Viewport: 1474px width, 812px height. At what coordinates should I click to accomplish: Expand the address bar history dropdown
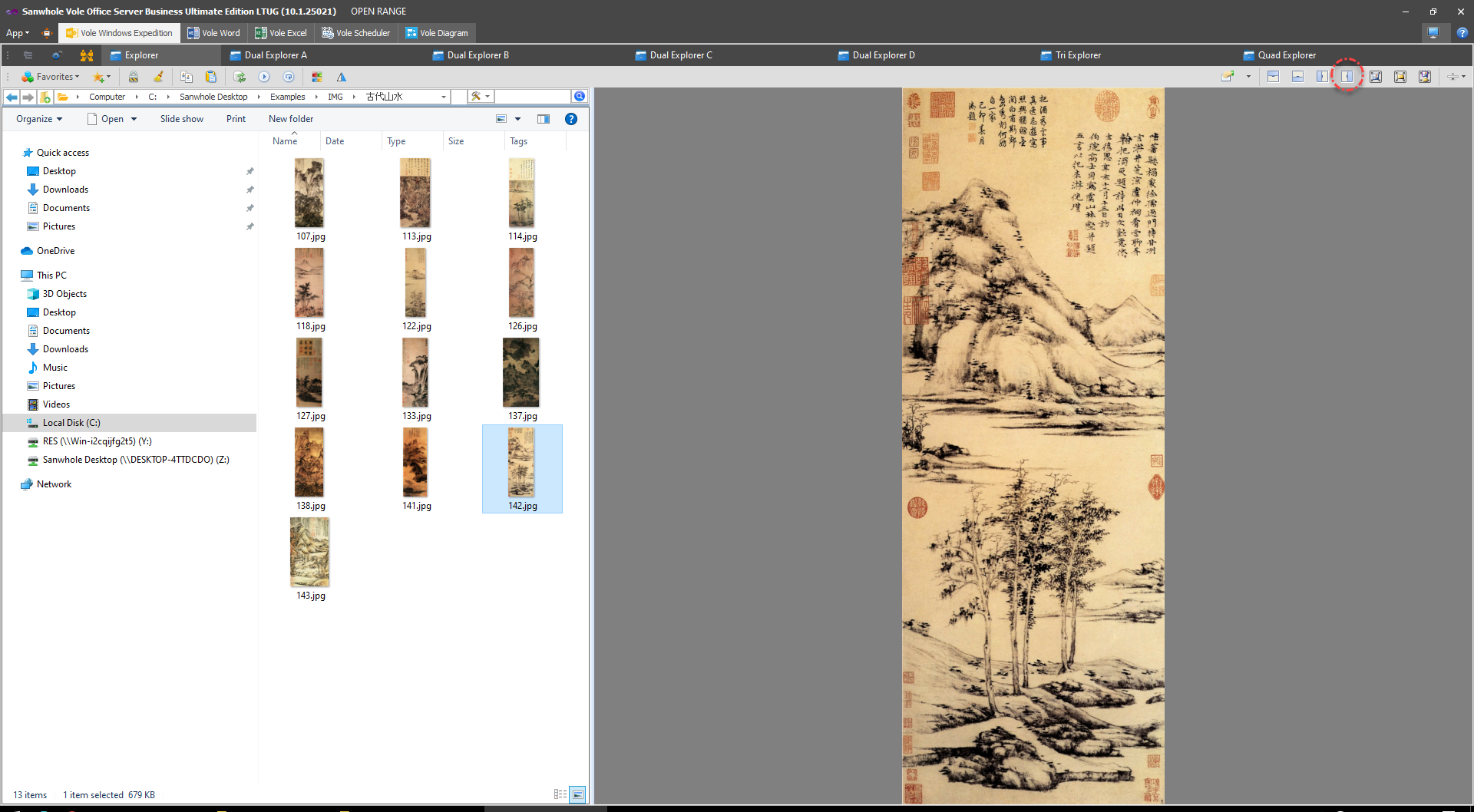(444, 97)
